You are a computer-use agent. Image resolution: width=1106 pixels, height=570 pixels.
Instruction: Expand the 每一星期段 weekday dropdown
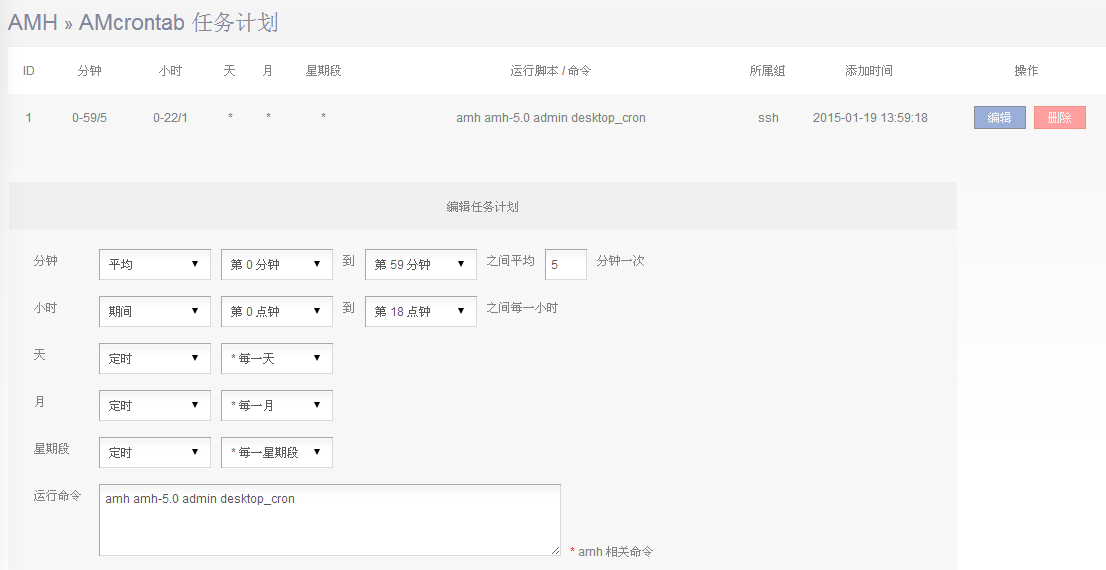pos(276,452)
